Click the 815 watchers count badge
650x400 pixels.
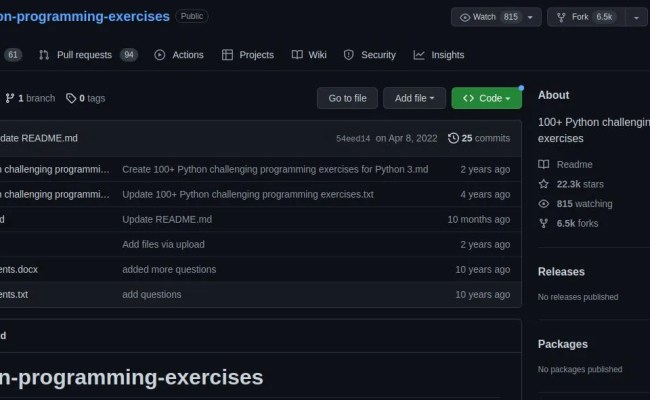point(510,17)
